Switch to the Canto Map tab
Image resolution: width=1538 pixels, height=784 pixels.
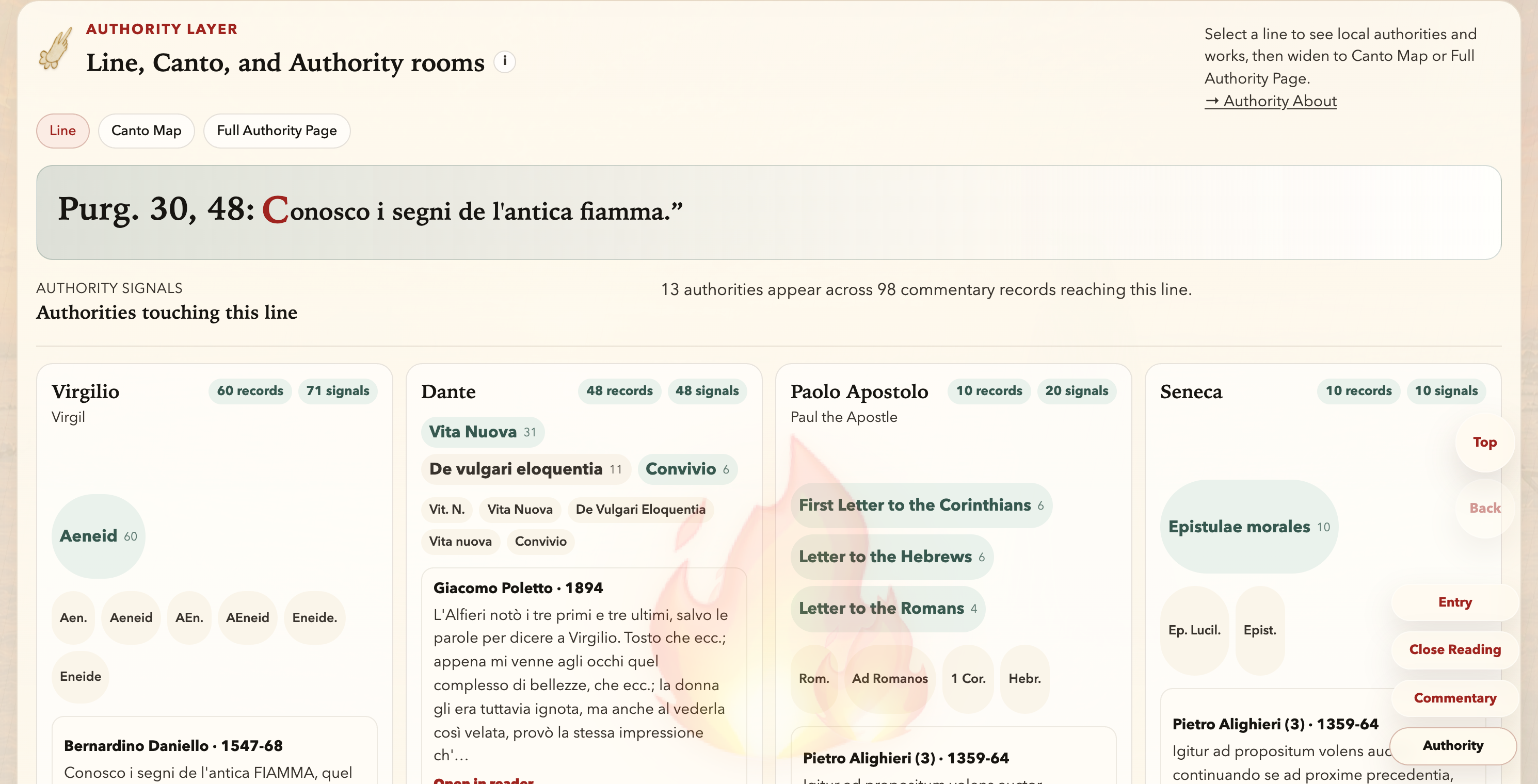[146, 130]
